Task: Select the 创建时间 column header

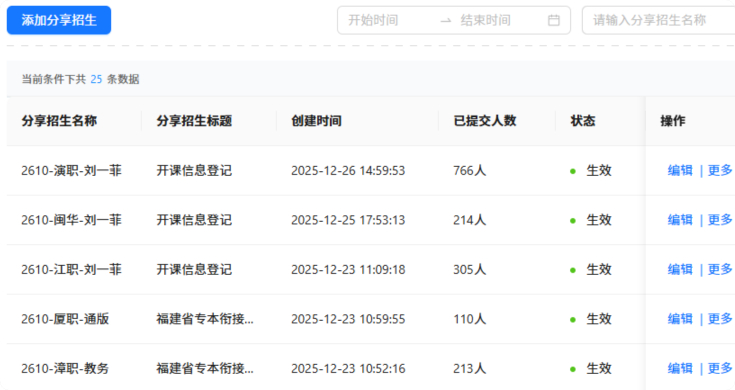Action: 316,121
